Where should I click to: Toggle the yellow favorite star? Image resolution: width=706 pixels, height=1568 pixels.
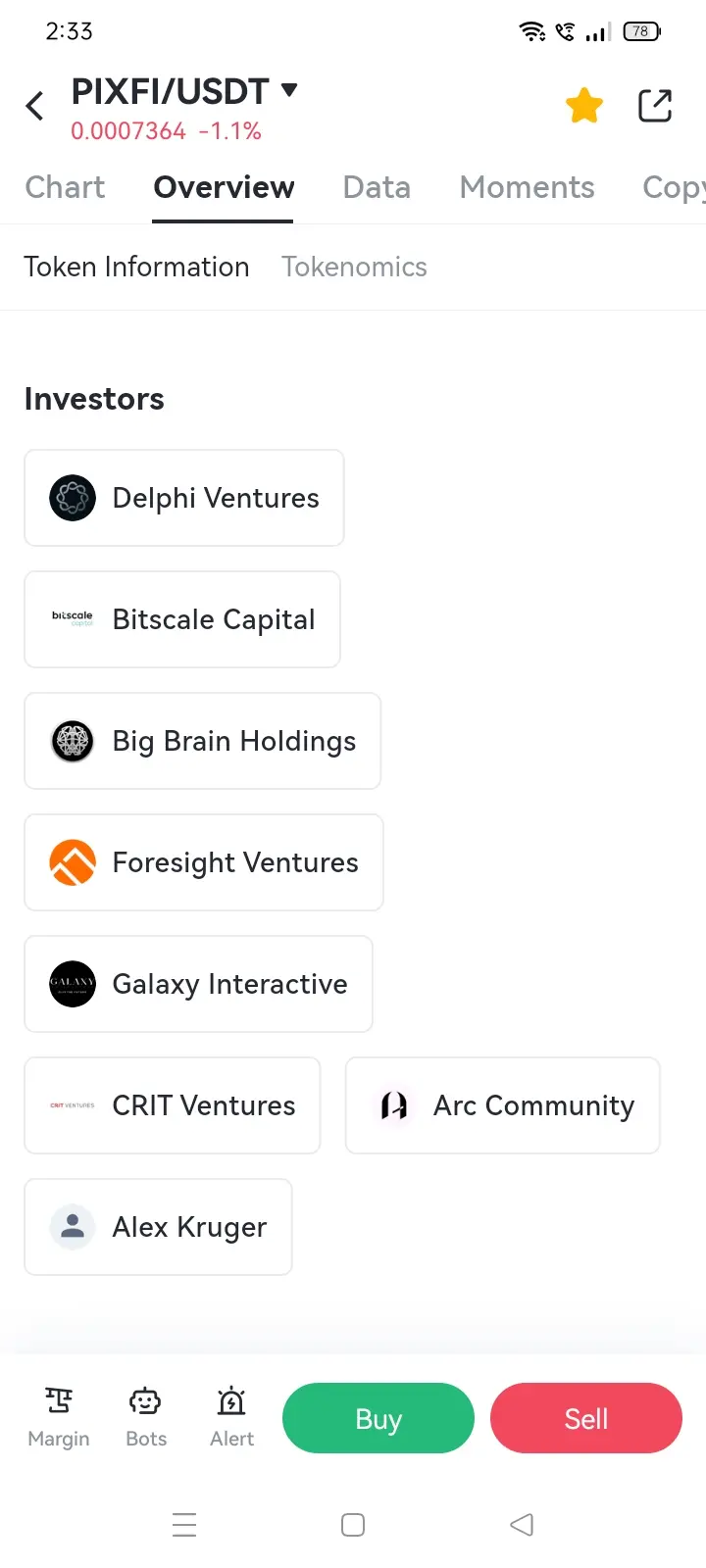(584, 106)
